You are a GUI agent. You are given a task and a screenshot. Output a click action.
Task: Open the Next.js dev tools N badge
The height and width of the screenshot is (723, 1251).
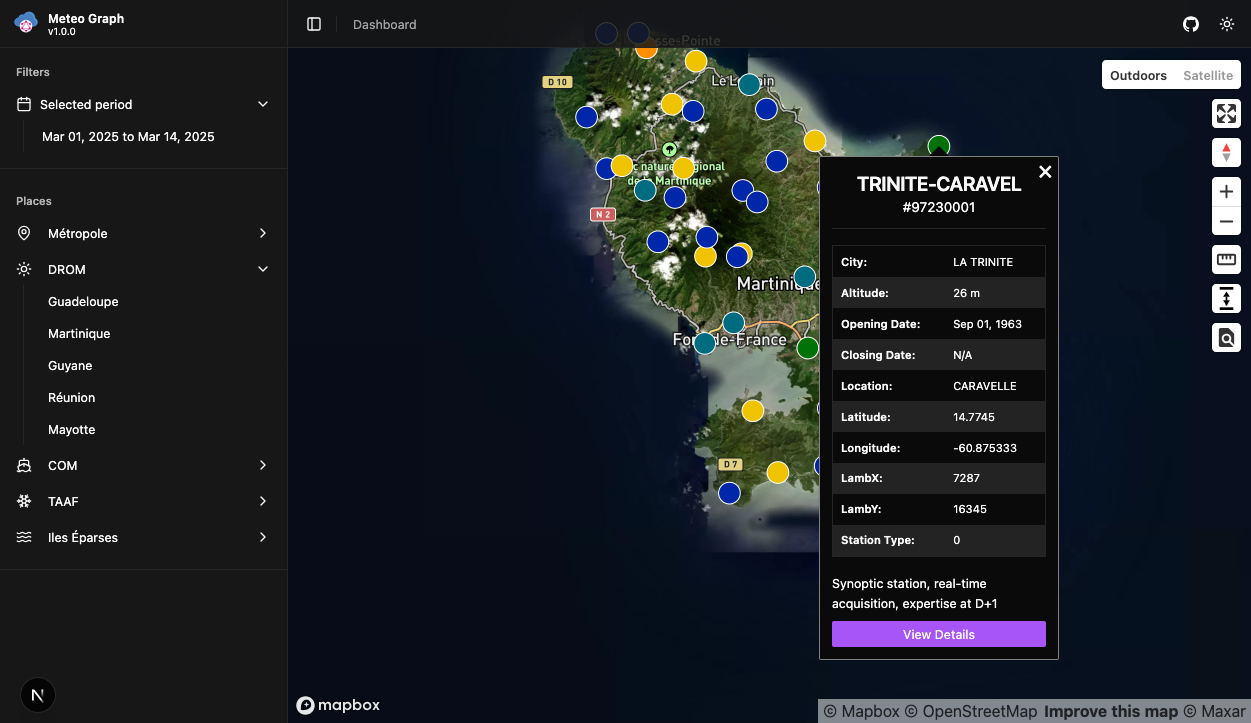click(x=38, y=694)
